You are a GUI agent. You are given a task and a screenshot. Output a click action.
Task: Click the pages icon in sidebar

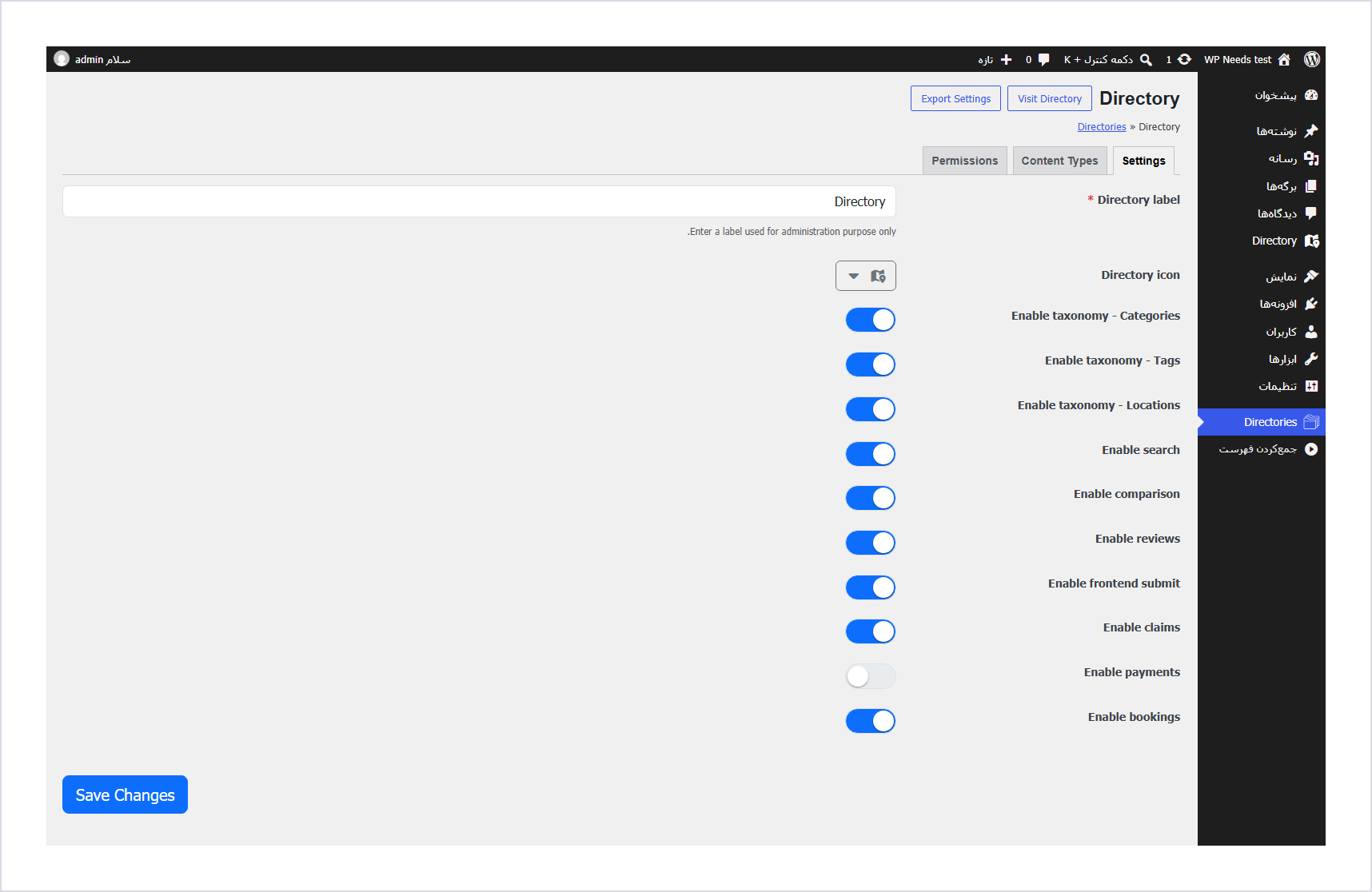tap(1311, 186)
